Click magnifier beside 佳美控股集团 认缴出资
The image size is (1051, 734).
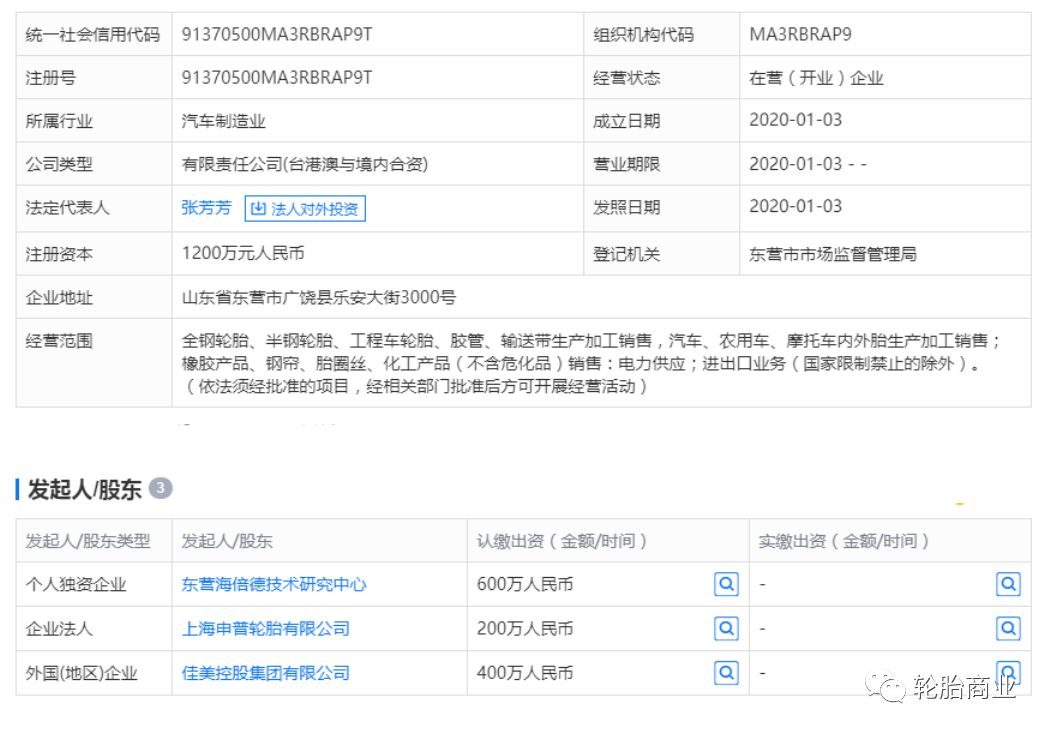pos(727,672)
